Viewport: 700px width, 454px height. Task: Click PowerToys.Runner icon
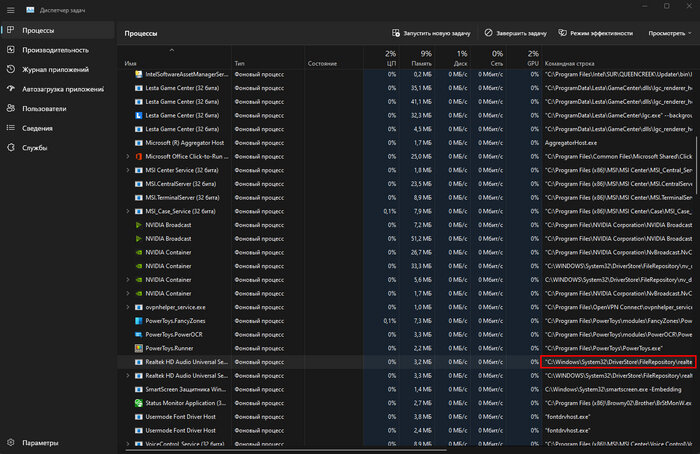pyautogui.click(x=139, y=348)
